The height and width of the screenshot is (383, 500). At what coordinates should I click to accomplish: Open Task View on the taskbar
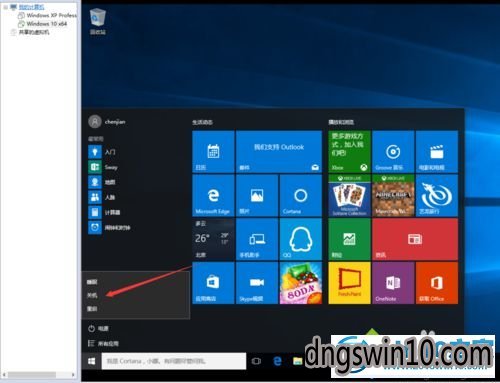256,361
